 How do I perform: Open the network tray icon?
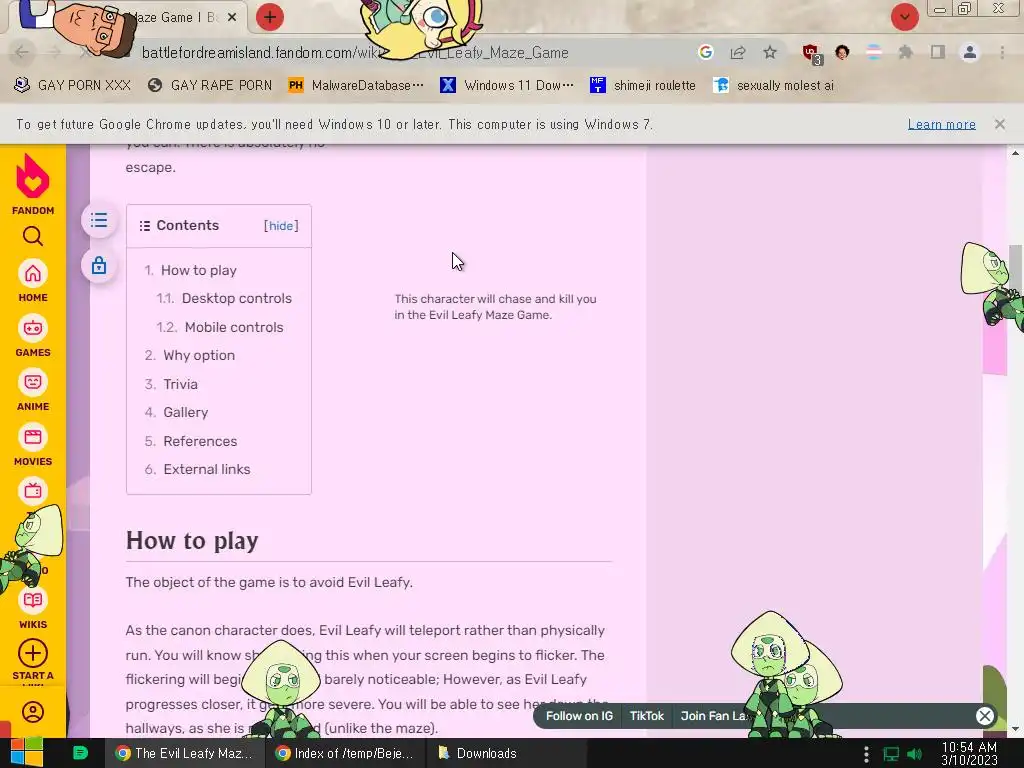[891, 754]
